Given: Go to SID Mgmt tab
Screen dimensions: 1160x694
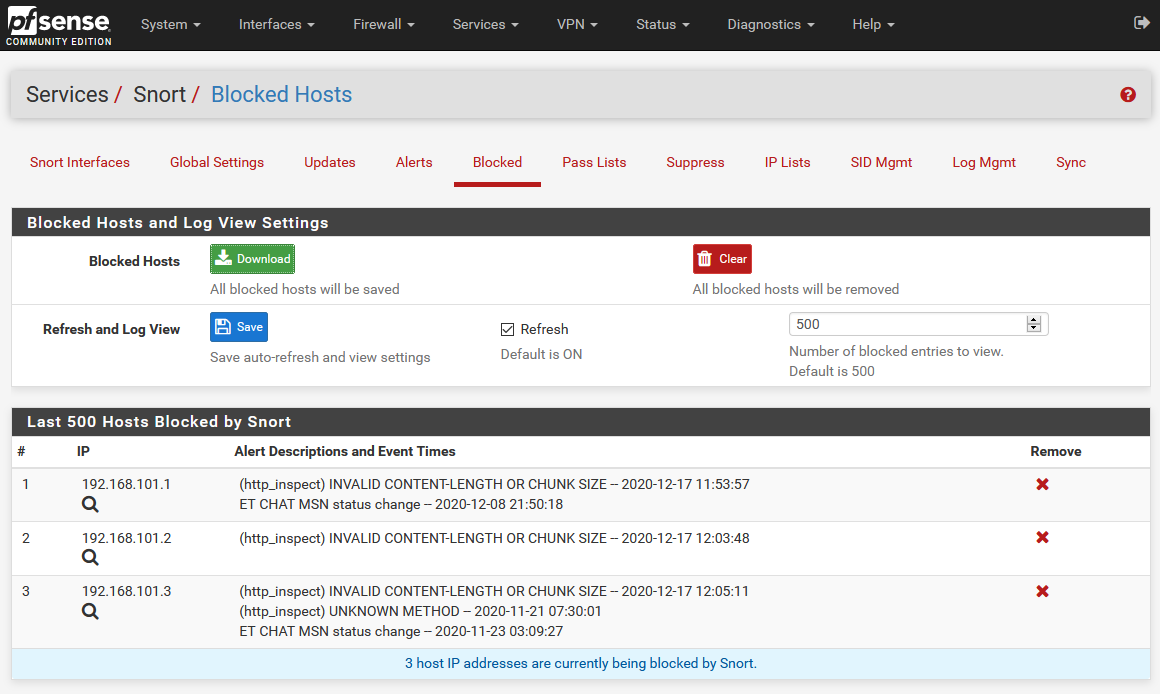Looking at the screenshot, I should pos(881,163).
